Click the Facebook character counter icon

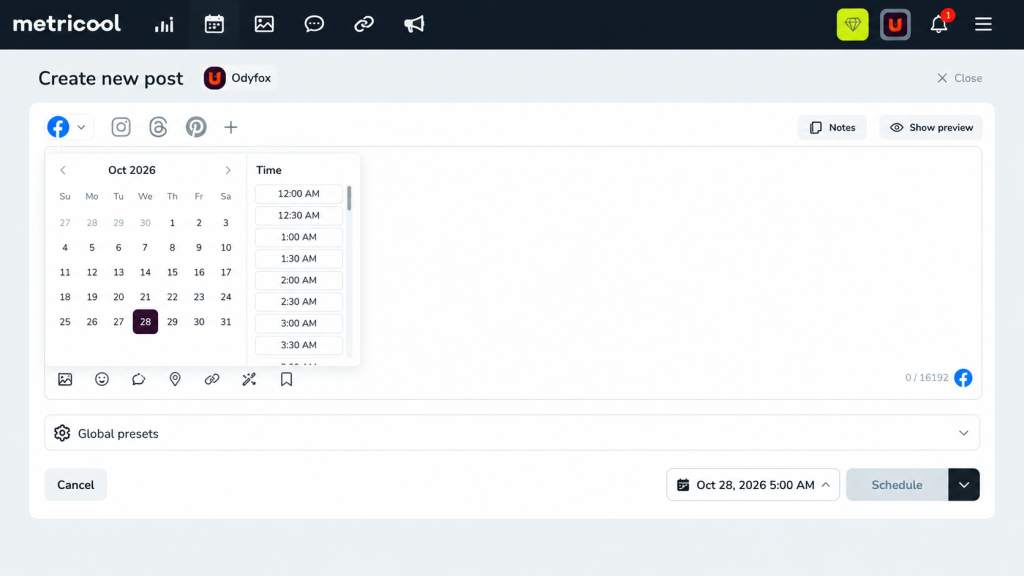tap(963, 378)
